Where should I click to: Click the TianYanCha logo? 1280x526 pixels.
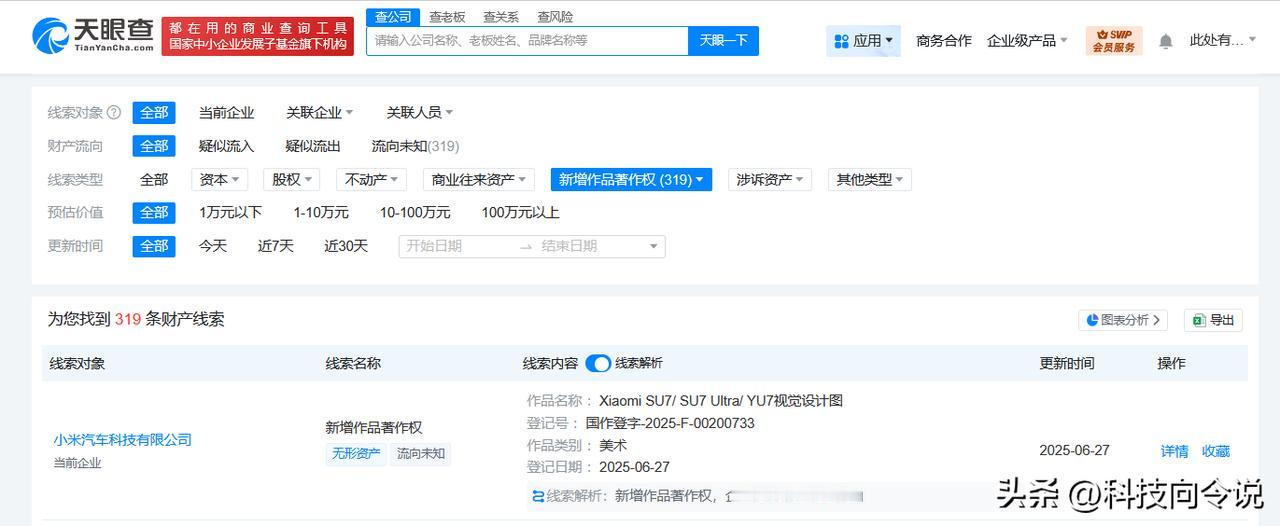click(93, 36)
